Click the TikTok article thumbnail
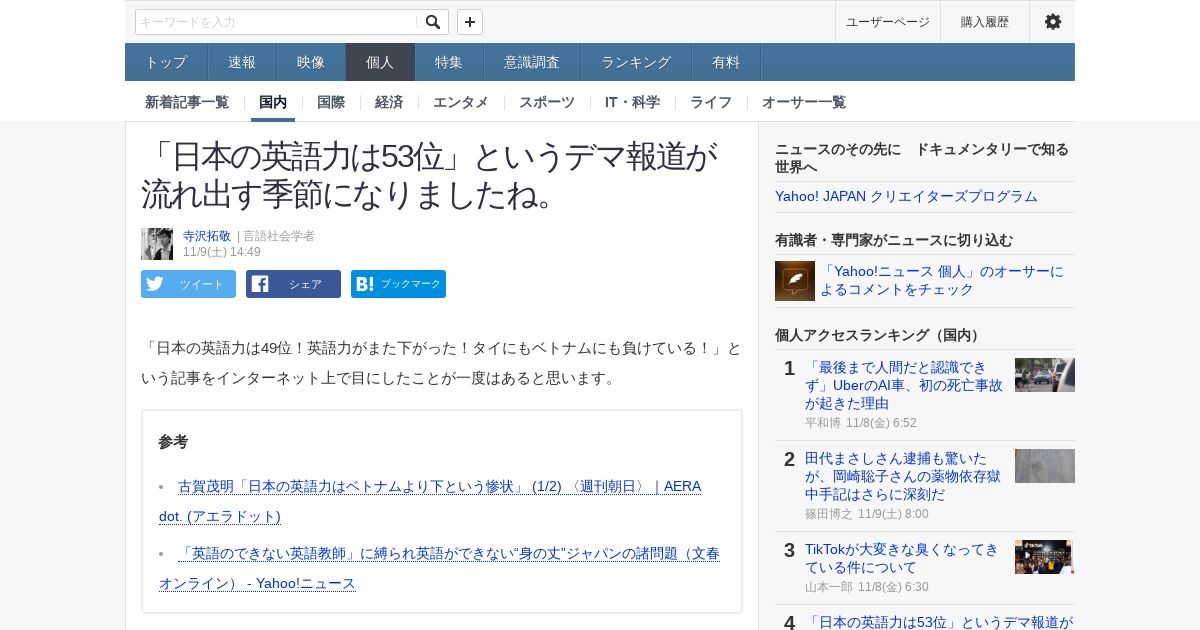The width and height of the screenshot is (1200, 630). coord(1045,557)
